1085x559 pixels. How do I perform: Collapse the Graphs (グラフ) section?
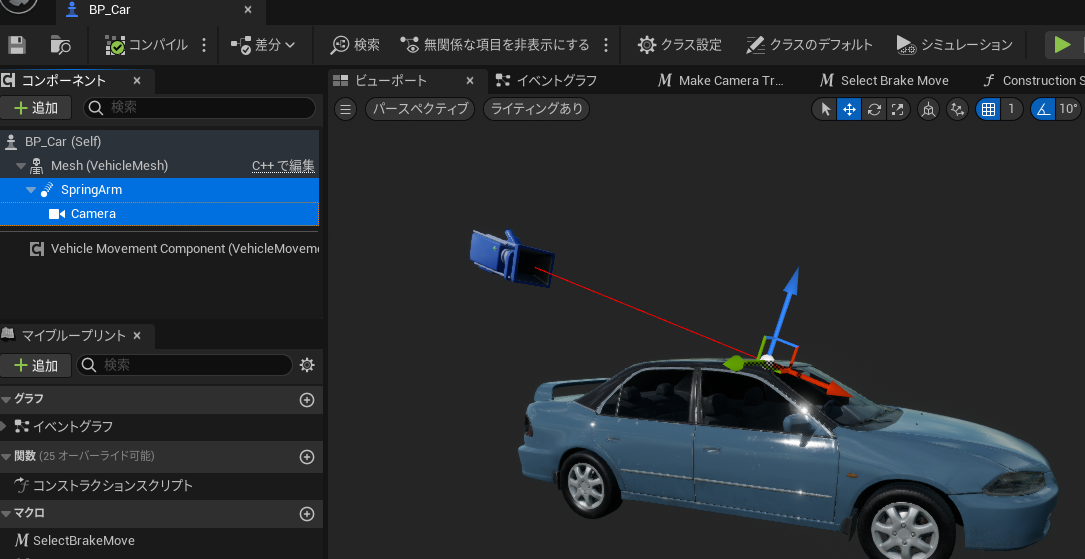coord(6,399)
